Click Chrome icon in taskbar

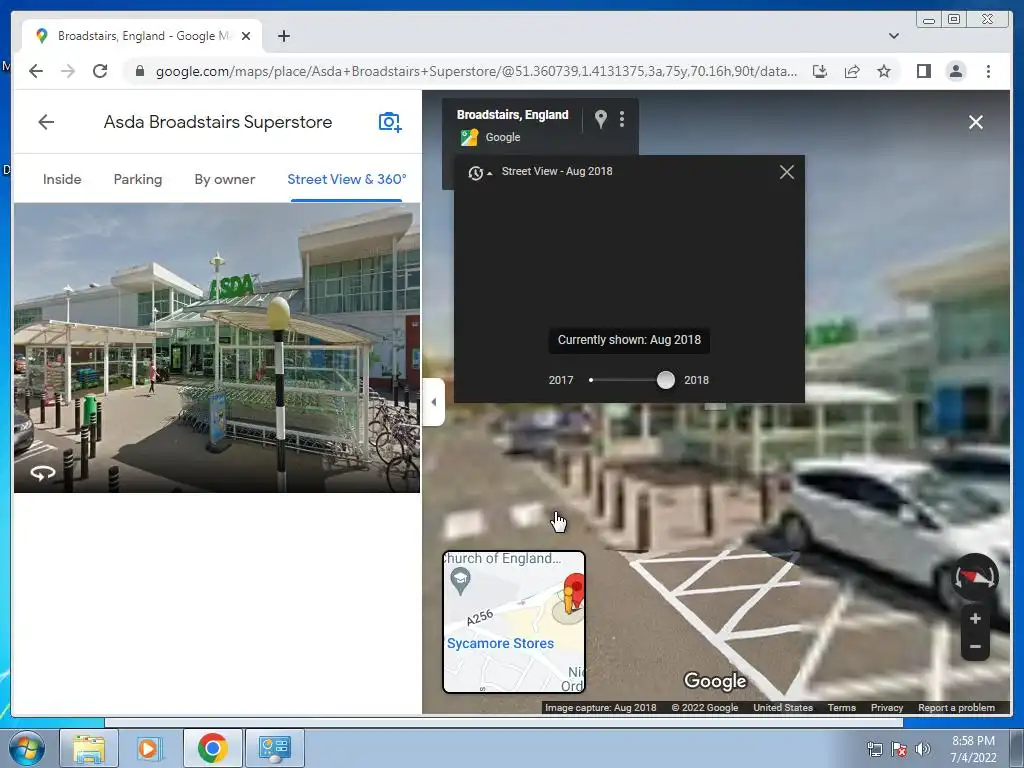[212, 748]
